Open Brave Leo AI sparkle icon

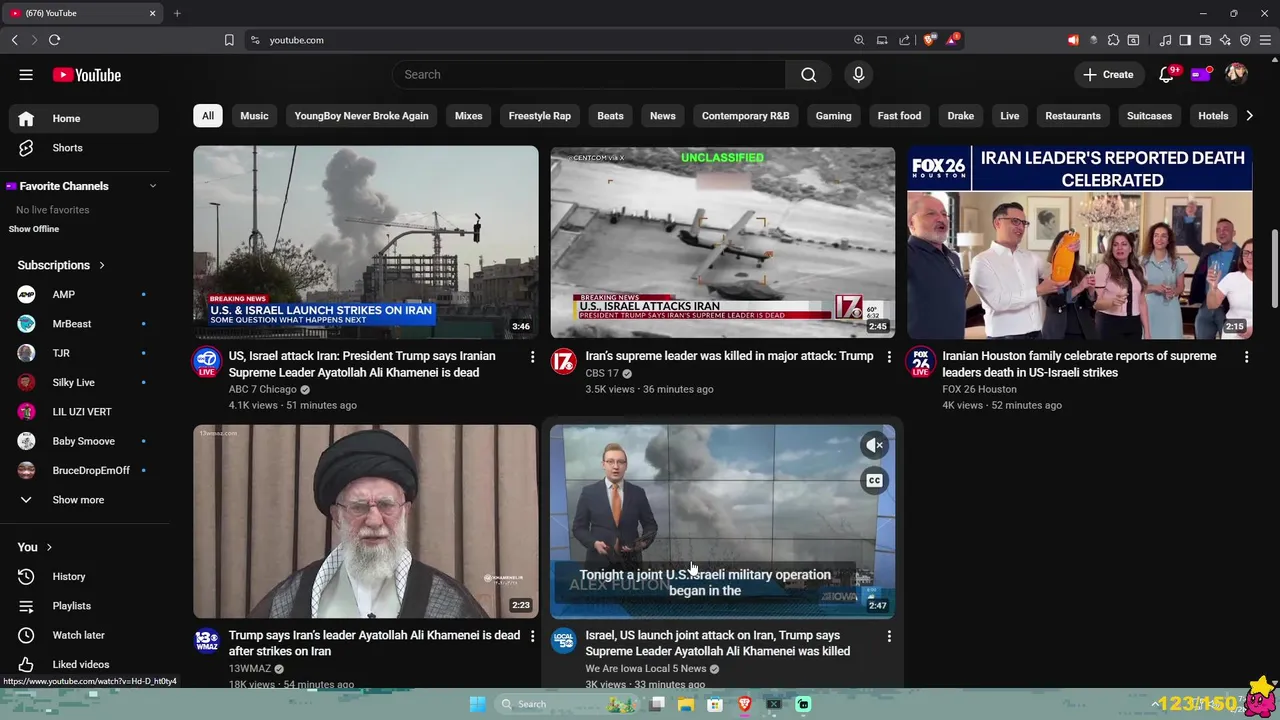[x=1225, y=40]
